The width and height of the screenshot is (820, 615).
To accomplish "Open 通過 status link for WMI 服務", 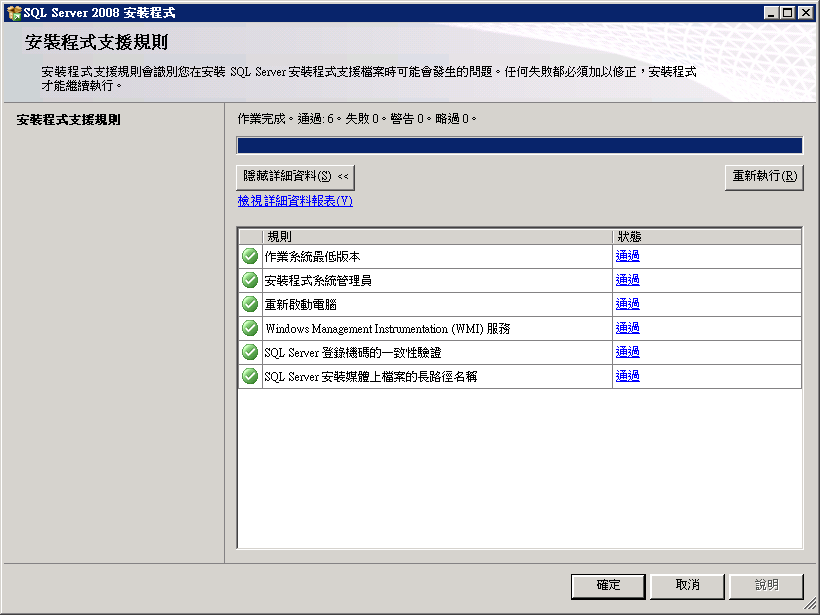I will pos(628,328).
